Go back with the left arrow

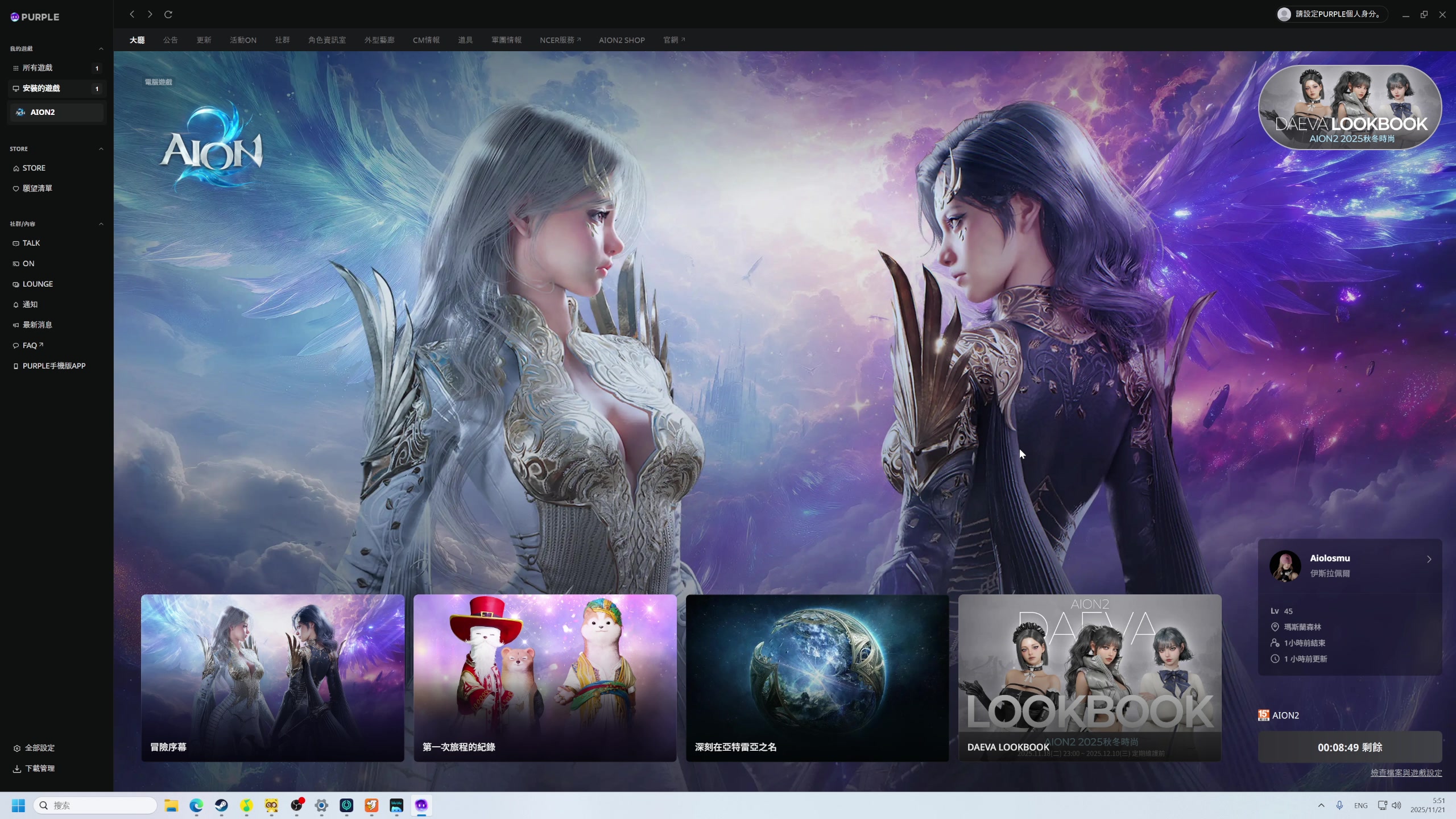pyautogui.click(x=132, y=14)
